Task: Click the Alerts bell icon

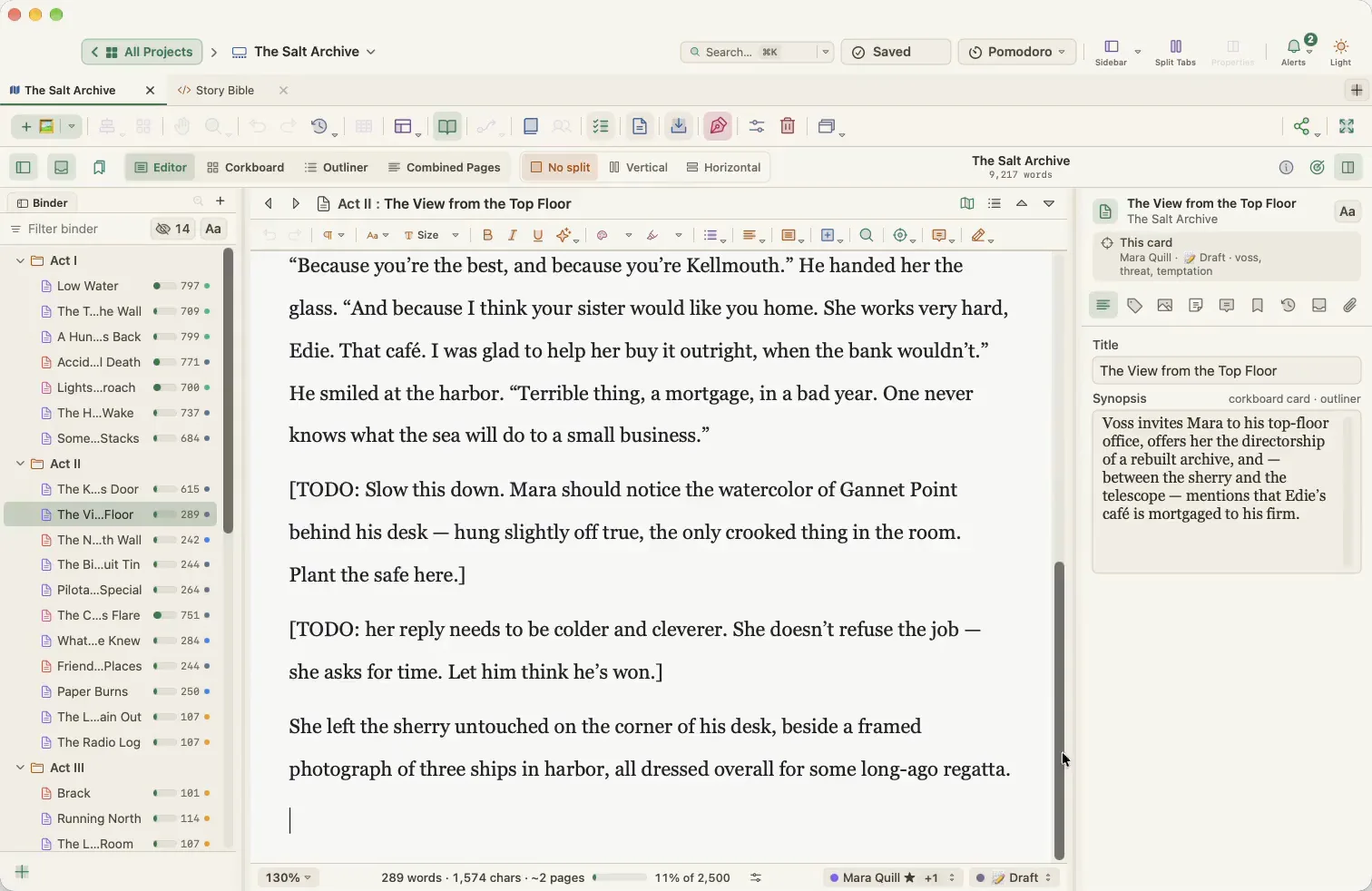Action: click(1294, 51)
